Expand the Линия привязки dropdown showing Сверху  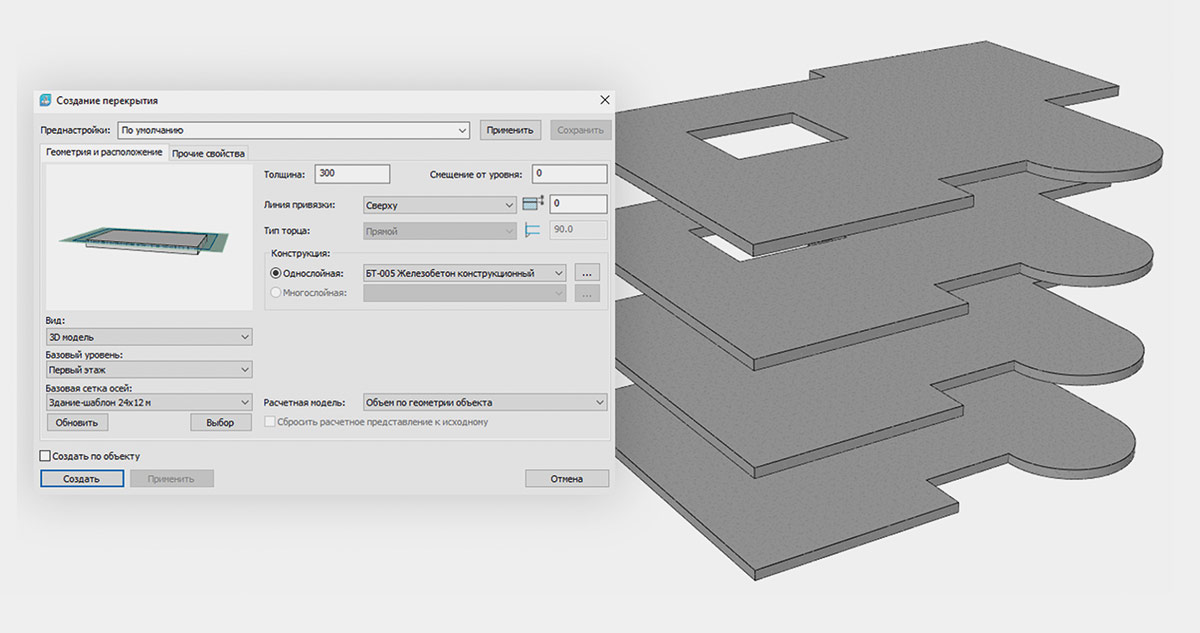(440, 204)
